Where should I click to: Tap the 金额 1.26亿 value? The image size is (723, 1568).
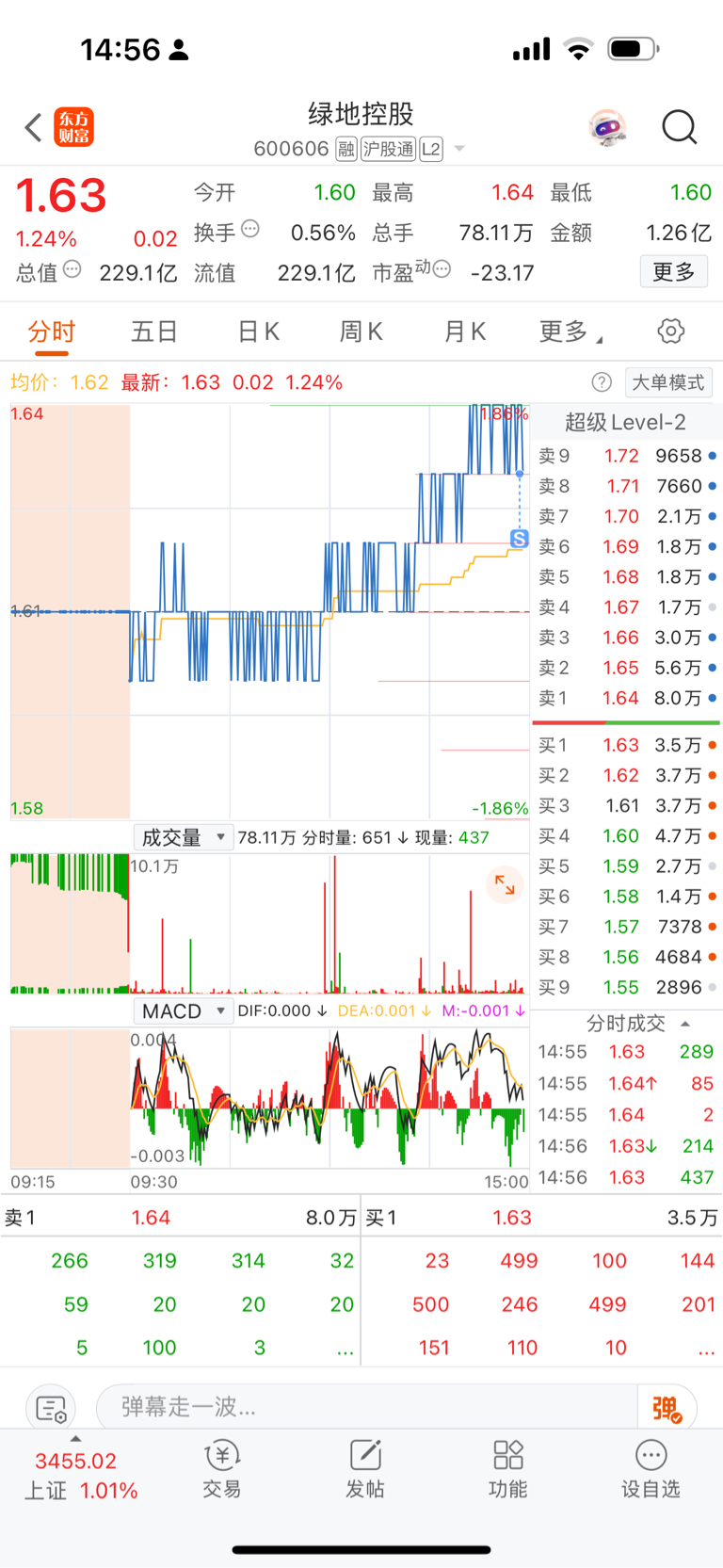679,233
